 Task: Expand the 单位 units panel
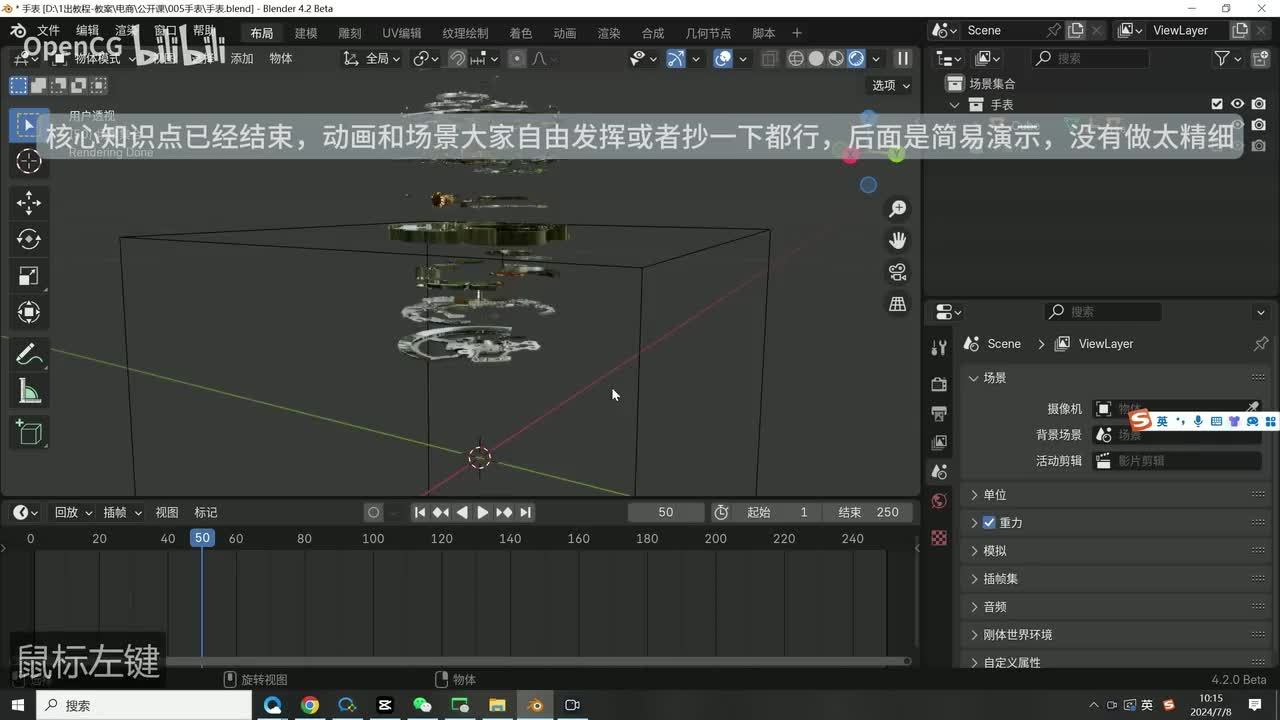(x=994, y=495)
